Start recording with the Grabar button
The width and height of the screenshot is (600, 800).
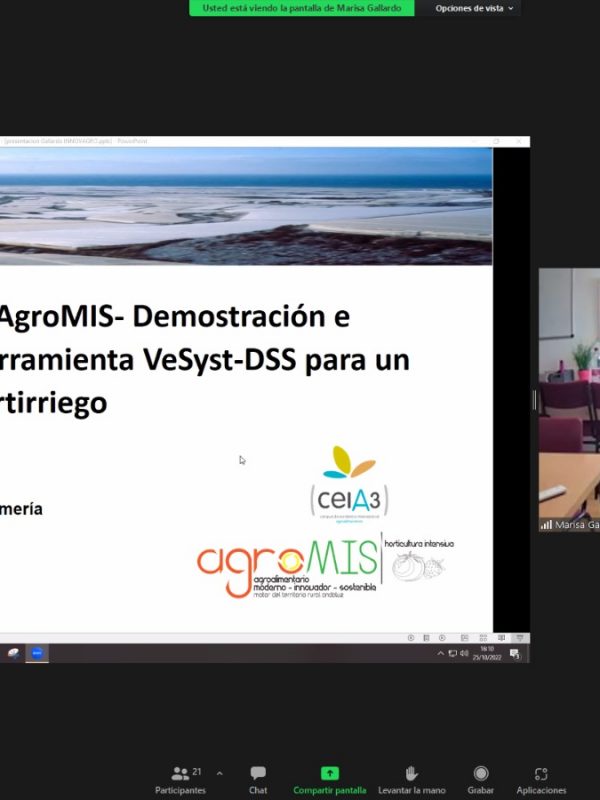(481, 779)
